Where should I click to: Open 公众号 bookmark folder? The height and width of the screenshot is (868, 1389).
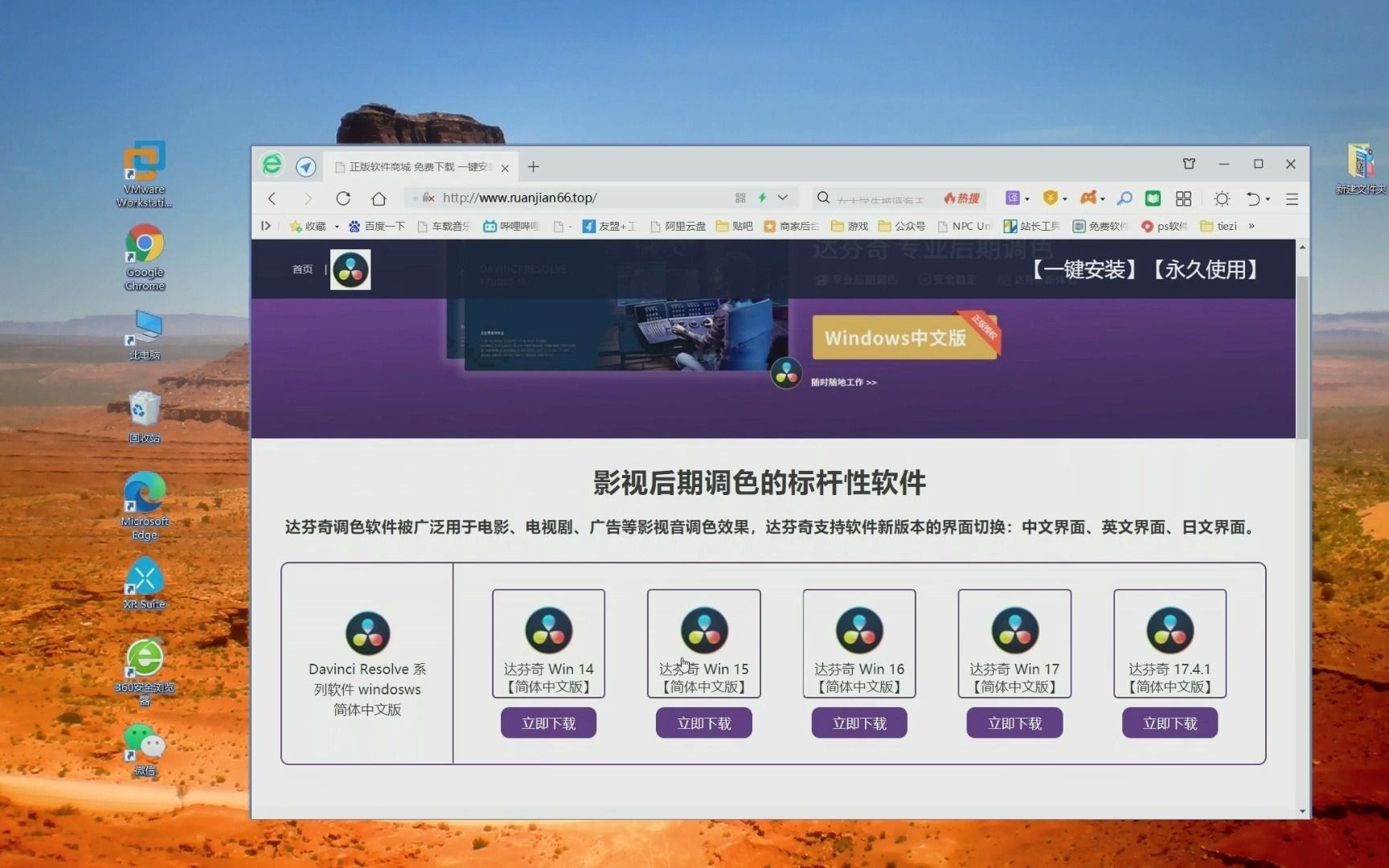902,227
